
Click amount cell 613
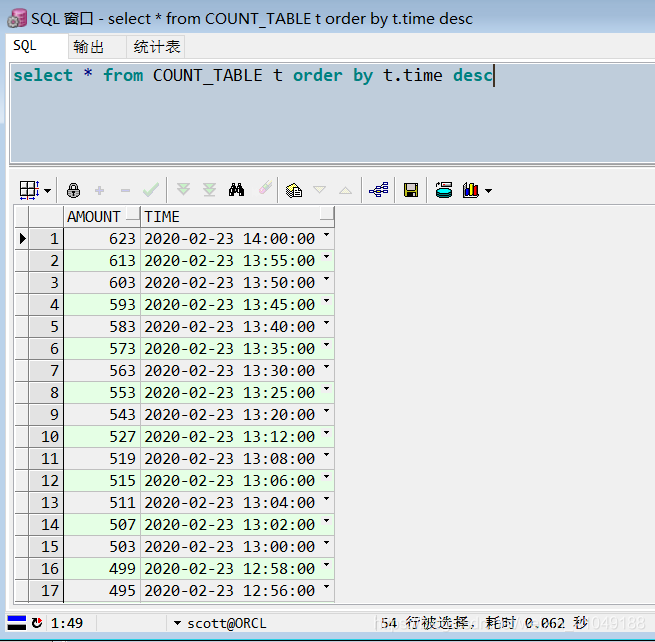(102, 261)
